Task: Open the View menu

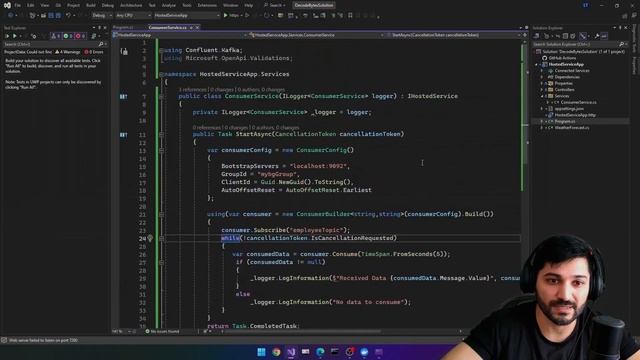Action: coord(44,5)
